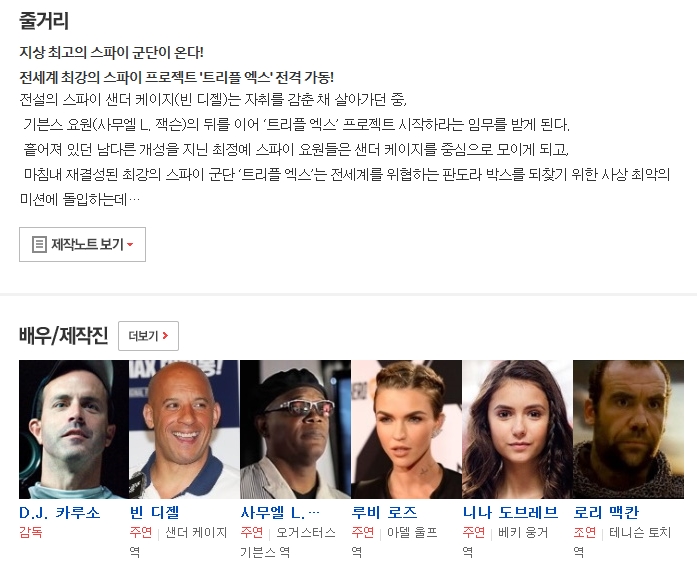Viewport: 697px width, 574px height.
Task: Click the 줄거리 section heading
Action: click(x=44, y=21)
